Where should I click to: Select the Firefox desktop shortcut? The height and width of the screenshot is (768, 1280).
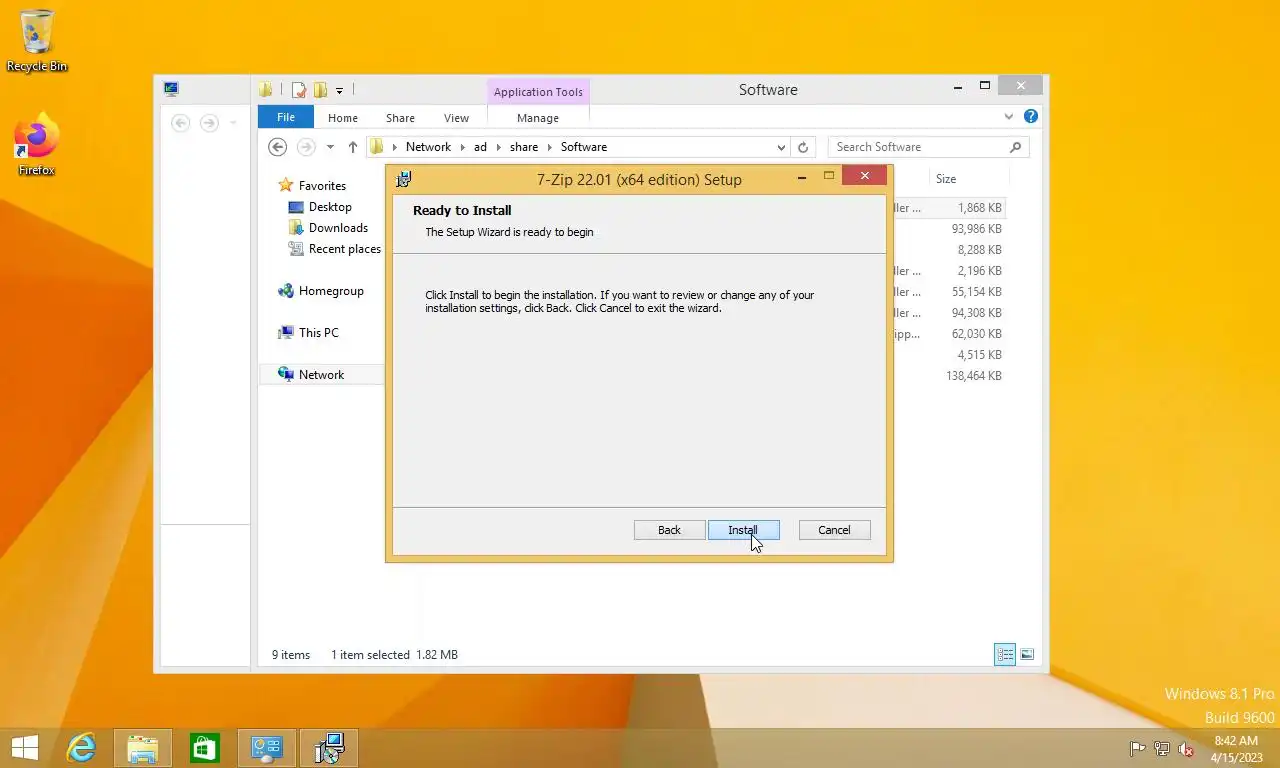point(37,146)
